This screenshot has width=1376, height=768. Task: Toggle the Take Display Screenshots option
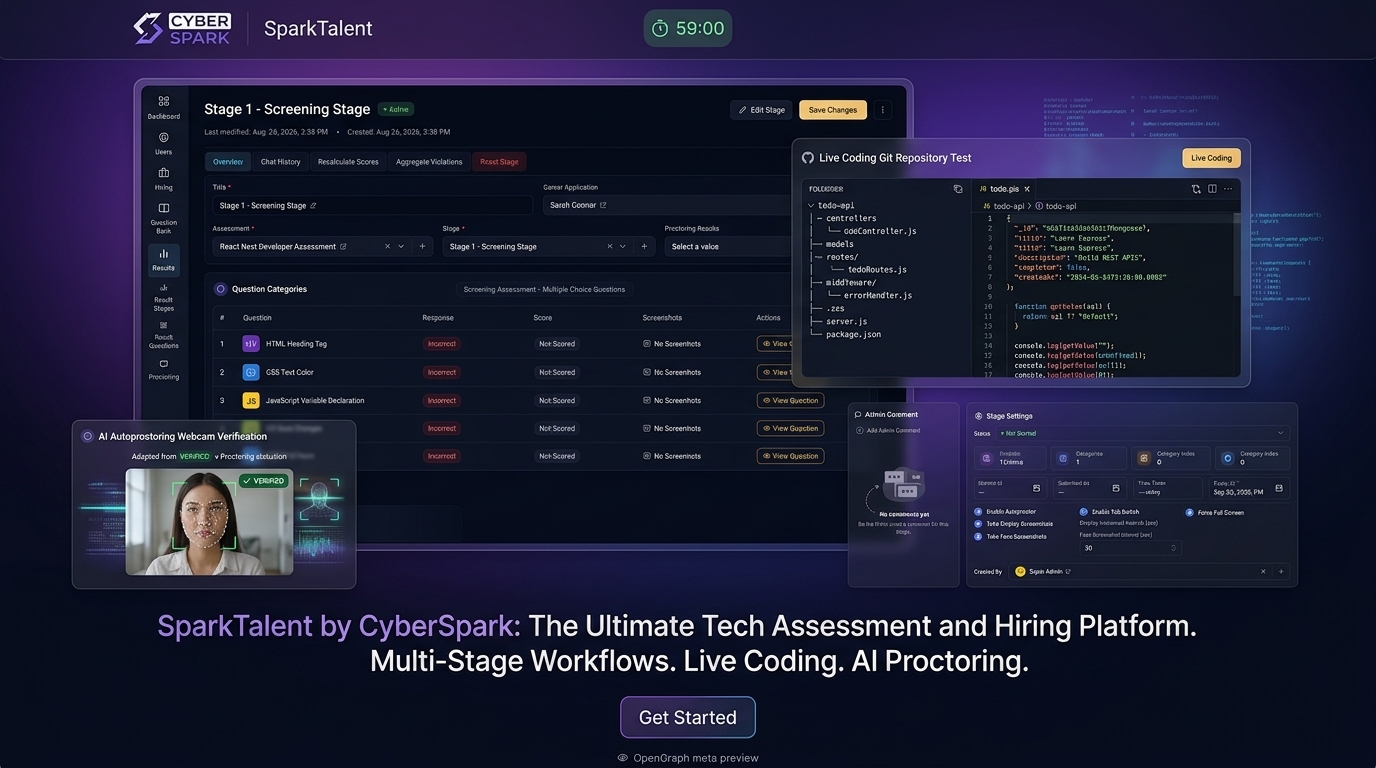pyautogui.click(x=978, y=524)
